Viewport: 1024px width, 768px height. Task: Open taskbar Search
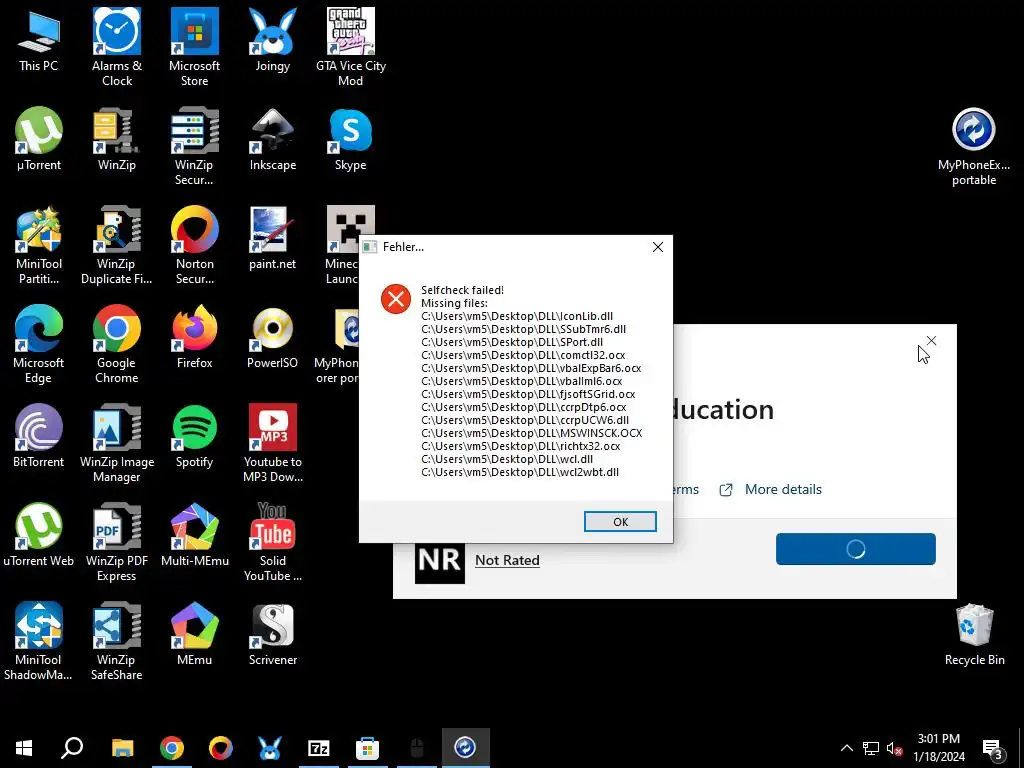pyautogui.click(x=72, y=748)
